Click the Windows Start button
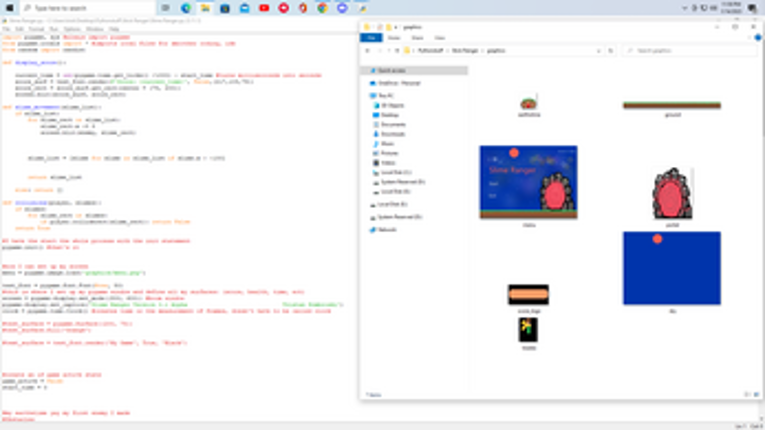Screen dimensions: 765x430 point(8,8)
